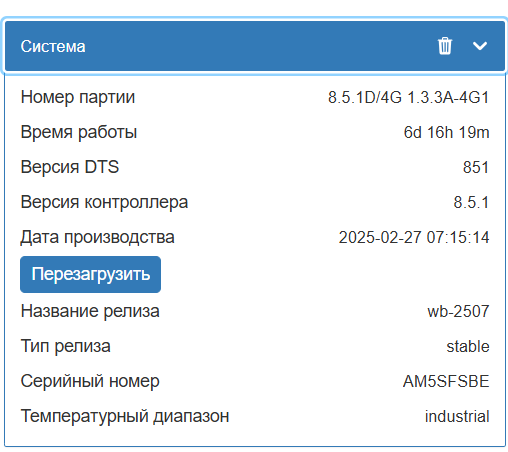Click the Версия контроллера label
This screenshot has width=508, height=452.
pyautogui.click(x=104, y=202)
